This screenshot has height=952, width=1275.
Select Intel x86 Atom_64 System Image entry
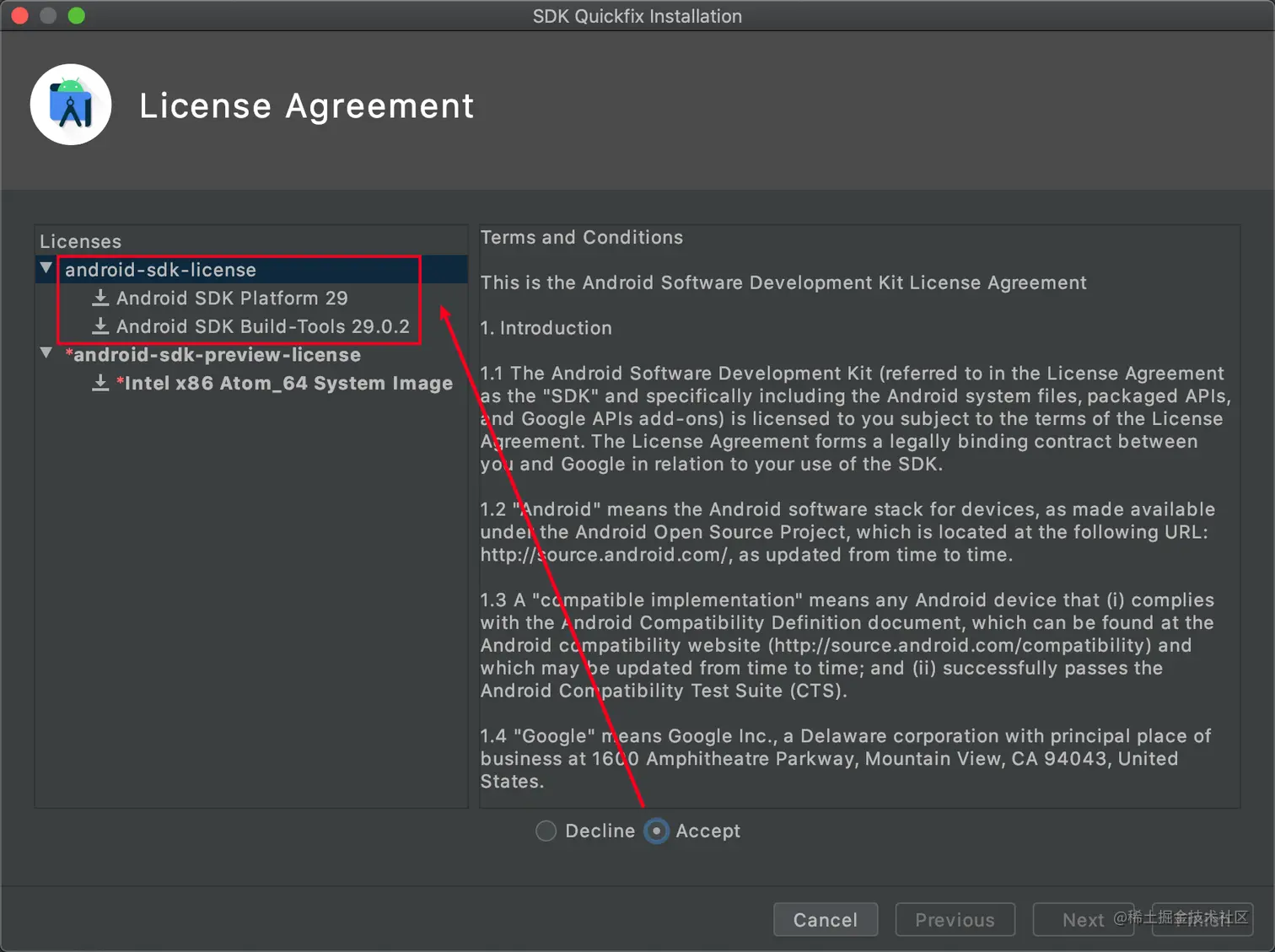pos(288,384)
